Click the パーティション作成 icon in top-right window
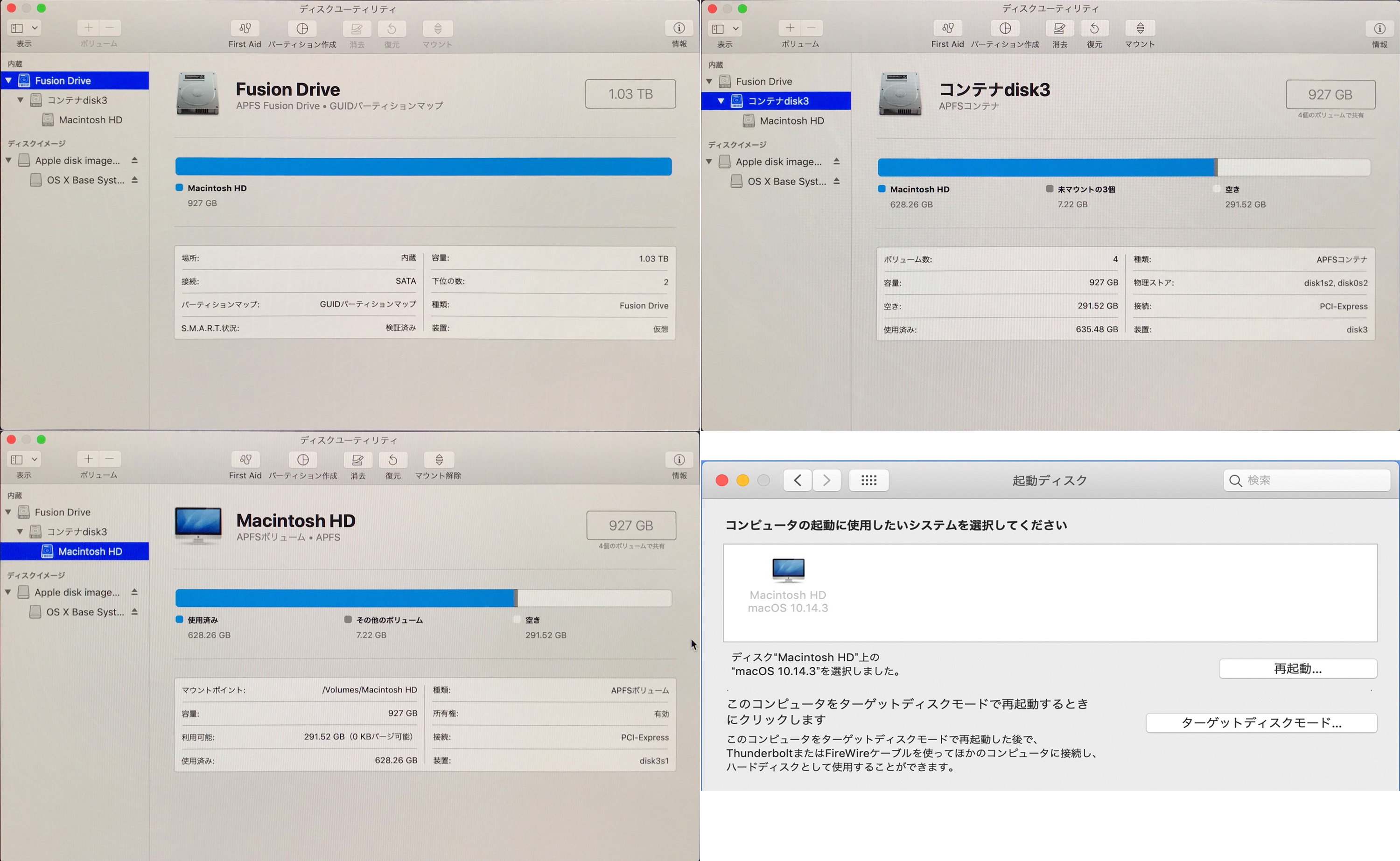Viewport: 1400px width, 861px height. point(1005,28)
